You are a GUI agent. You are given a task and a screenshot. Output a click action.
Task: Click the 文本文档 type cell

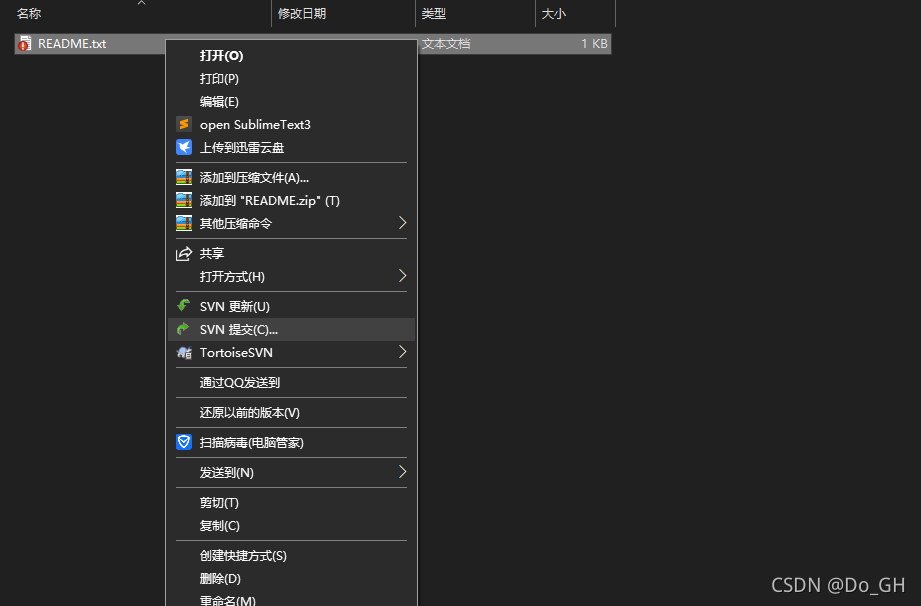(446, 43)
